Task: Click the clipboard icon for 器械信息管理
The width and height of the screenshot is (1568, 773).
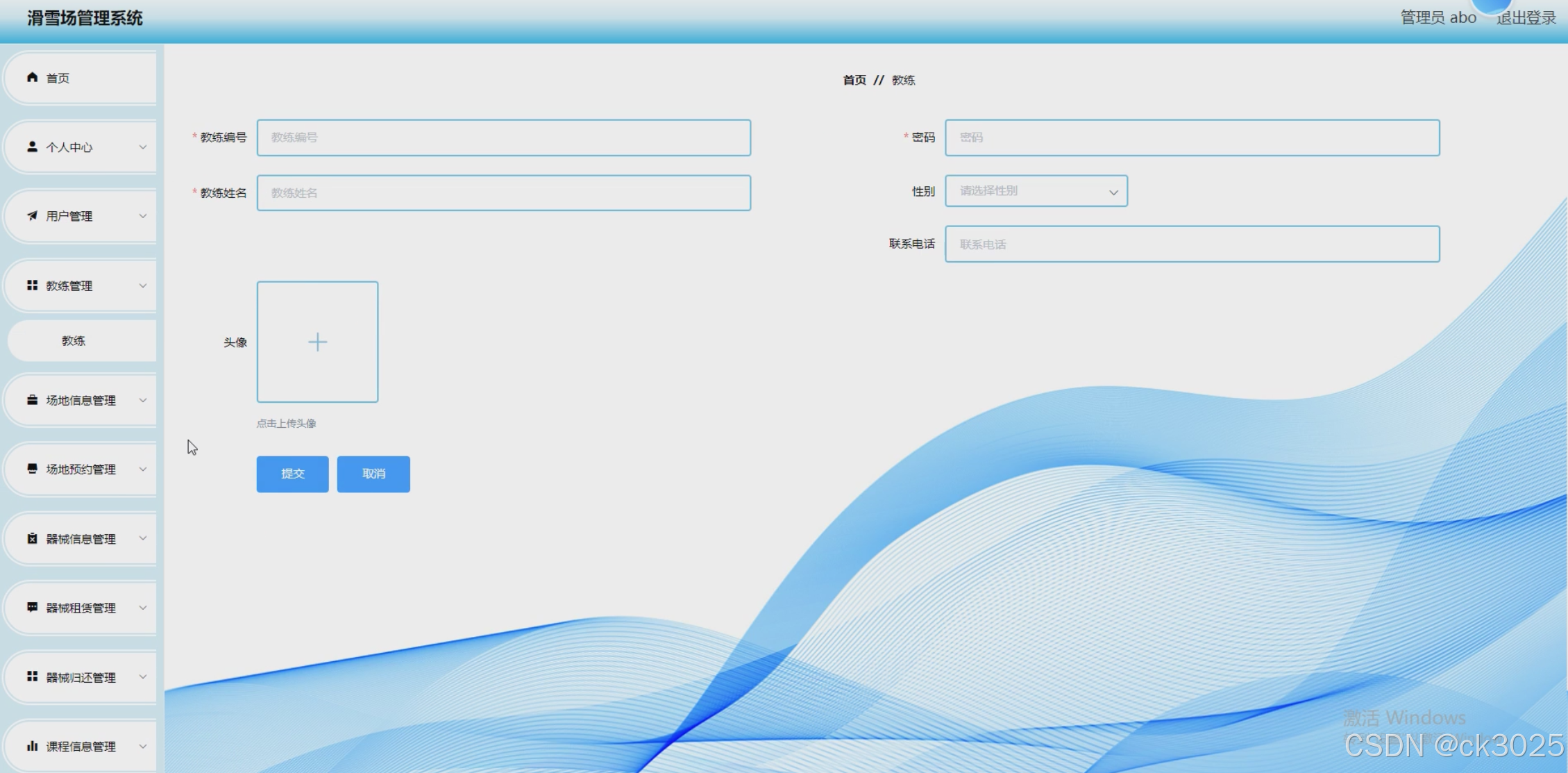Action: point(32,538)
